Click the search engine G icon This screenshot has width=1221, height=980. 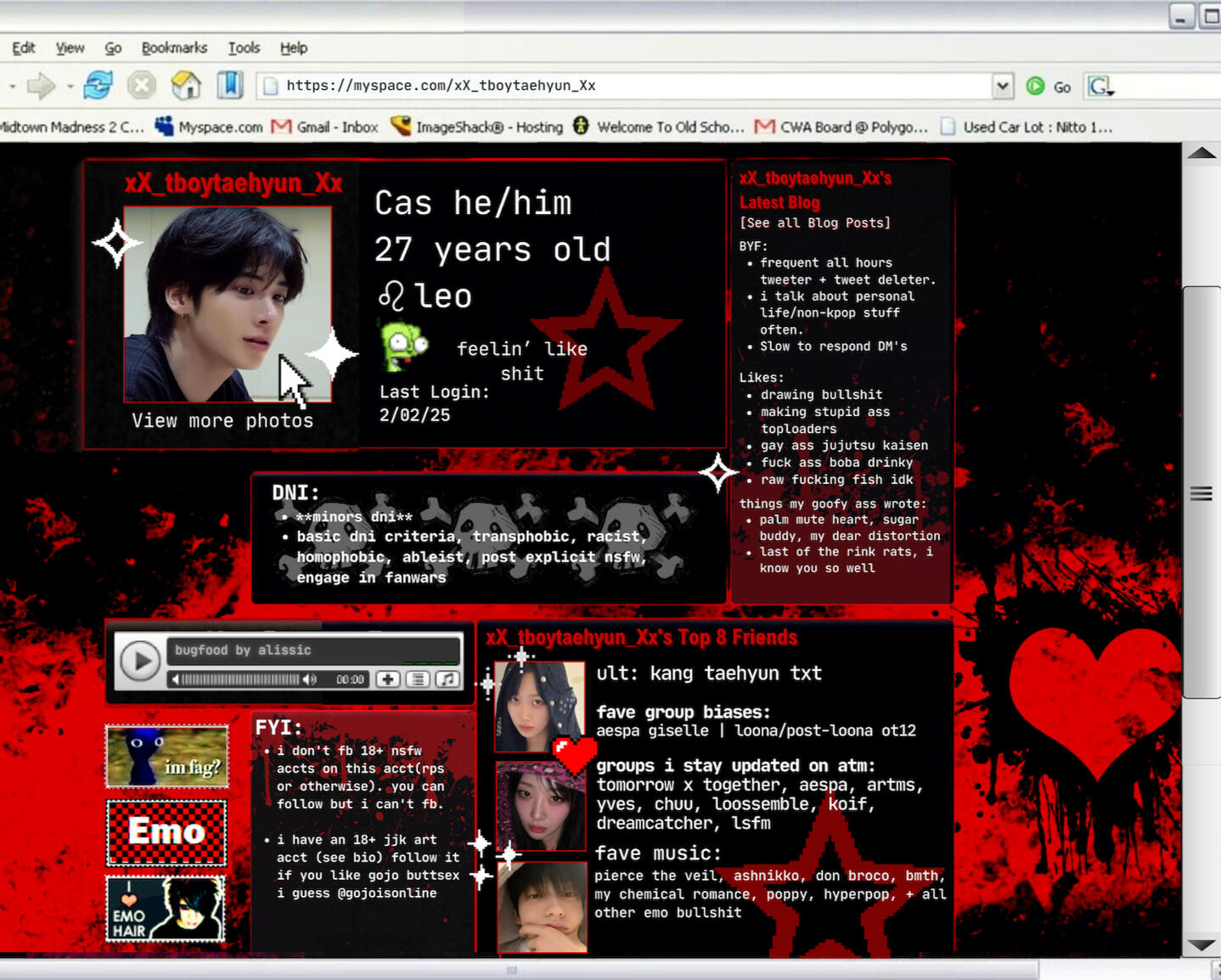click(x=1100, y=86)
